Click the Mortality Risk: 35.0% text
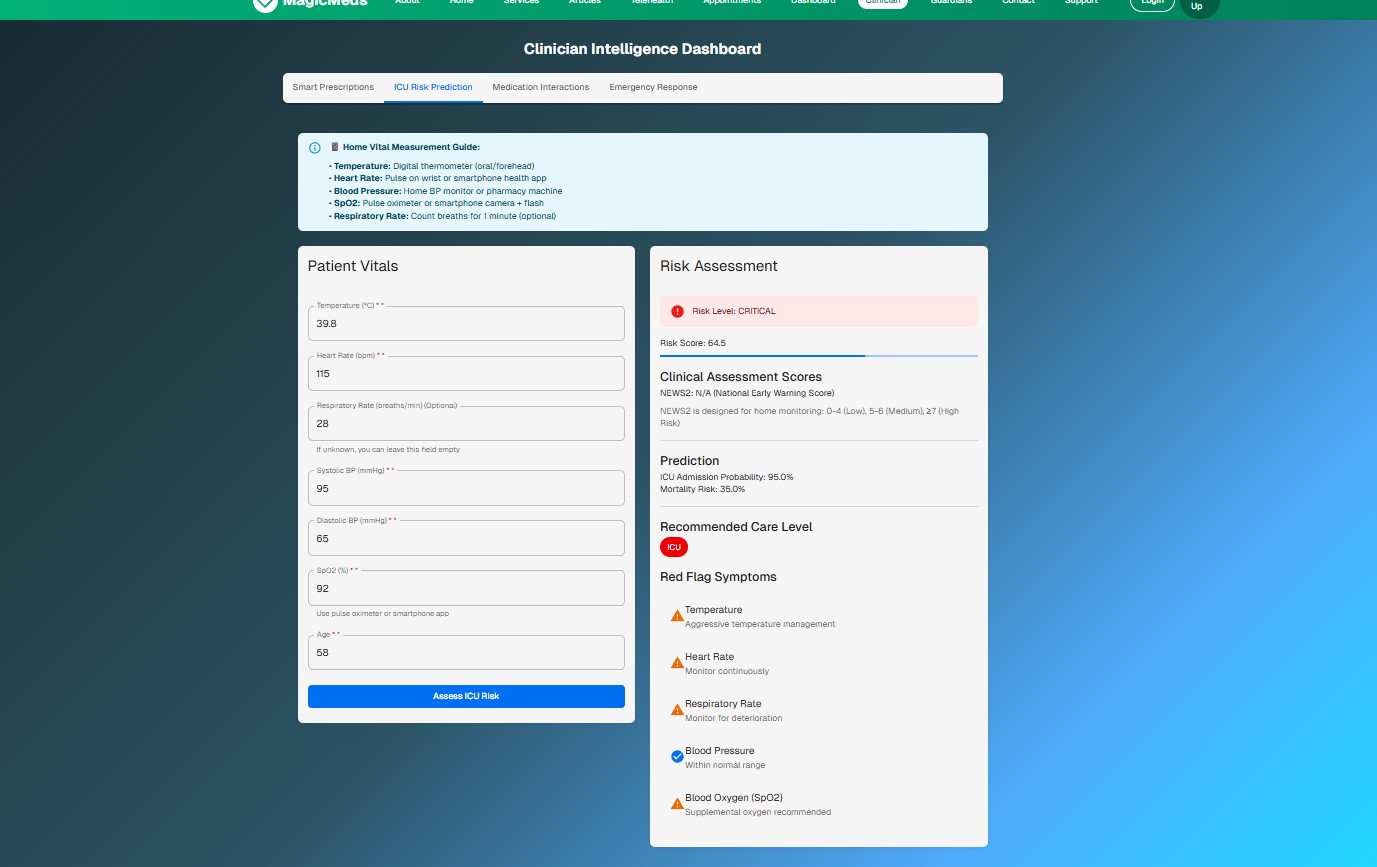The width and height of the screenshot is (1377, 867). 702,489
